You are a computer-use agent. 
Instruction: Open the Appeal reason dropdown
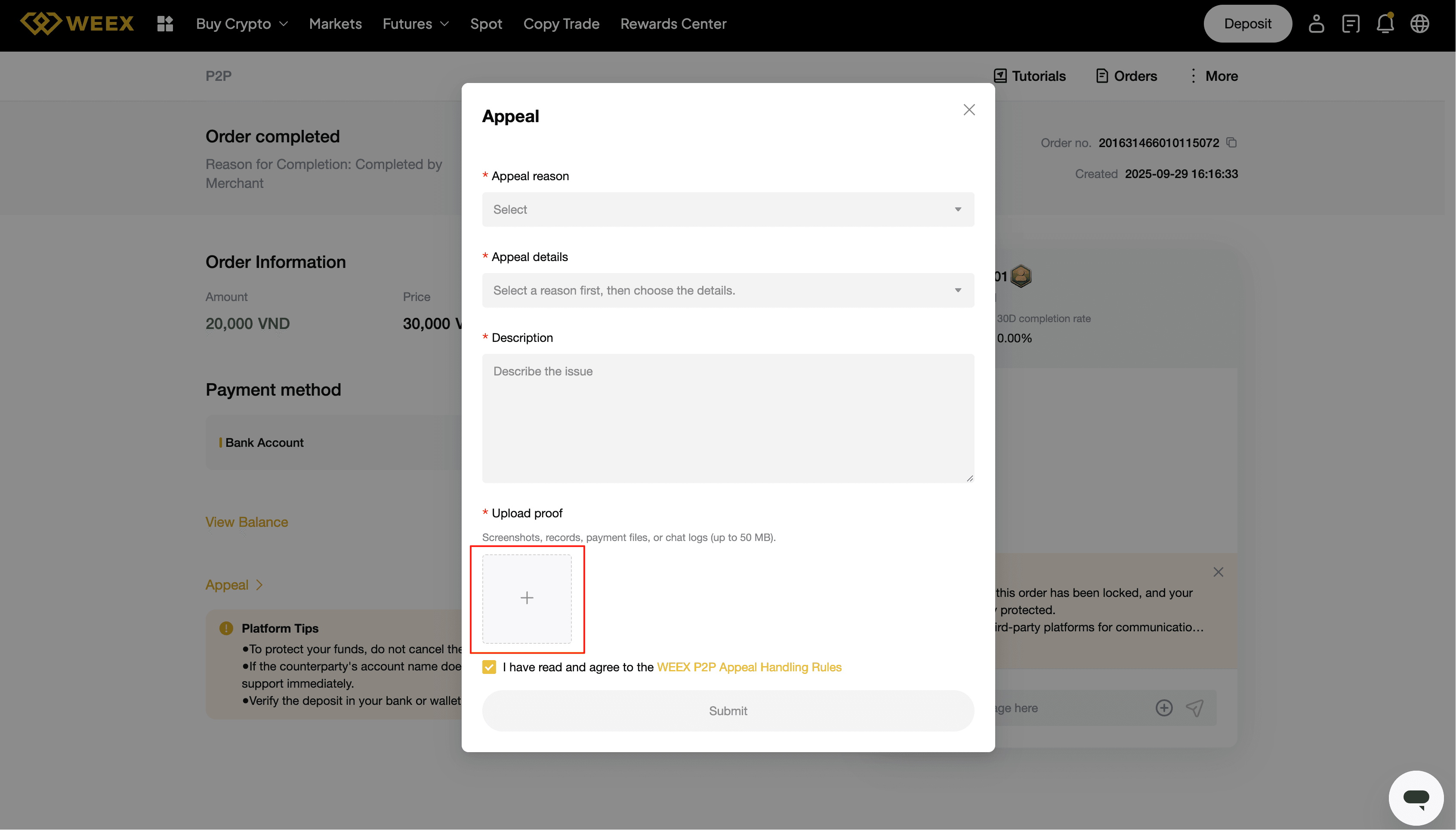(728, 209)
